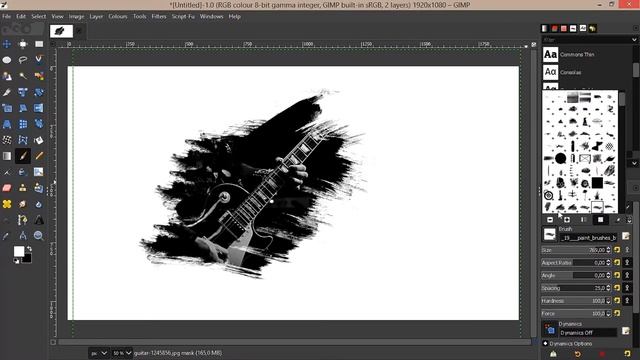Viewport: 640px width, 360px height.
Task: Toggle link Aspect Ratio to brush
Action: point(627,262)
